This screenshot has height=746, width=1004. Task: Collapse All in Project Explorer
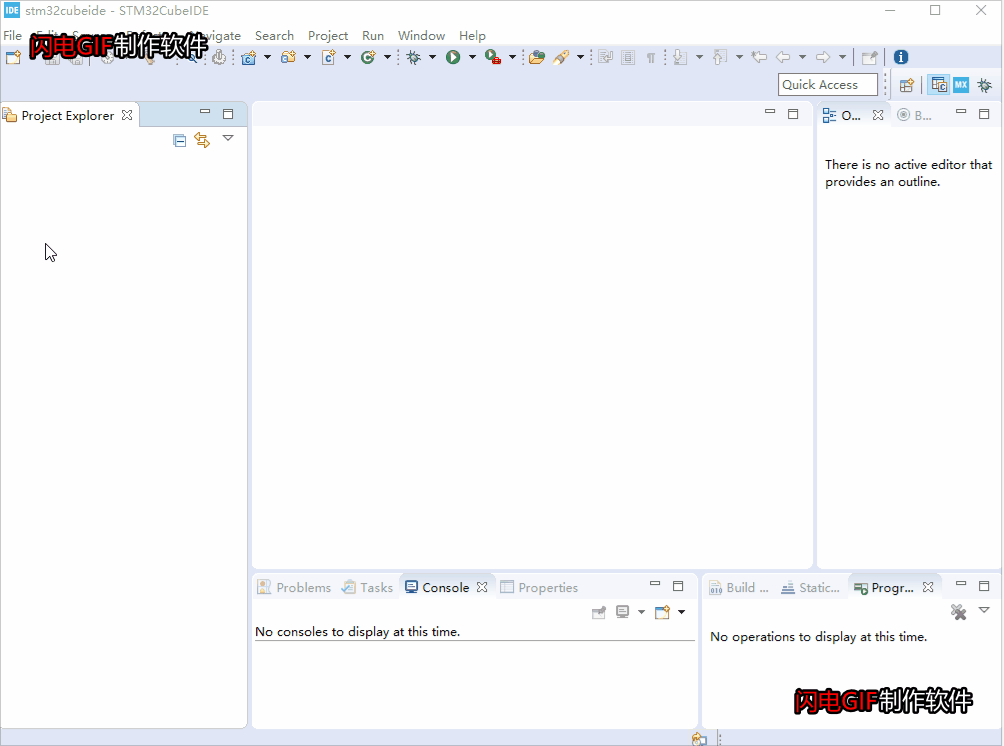point(179,140)
